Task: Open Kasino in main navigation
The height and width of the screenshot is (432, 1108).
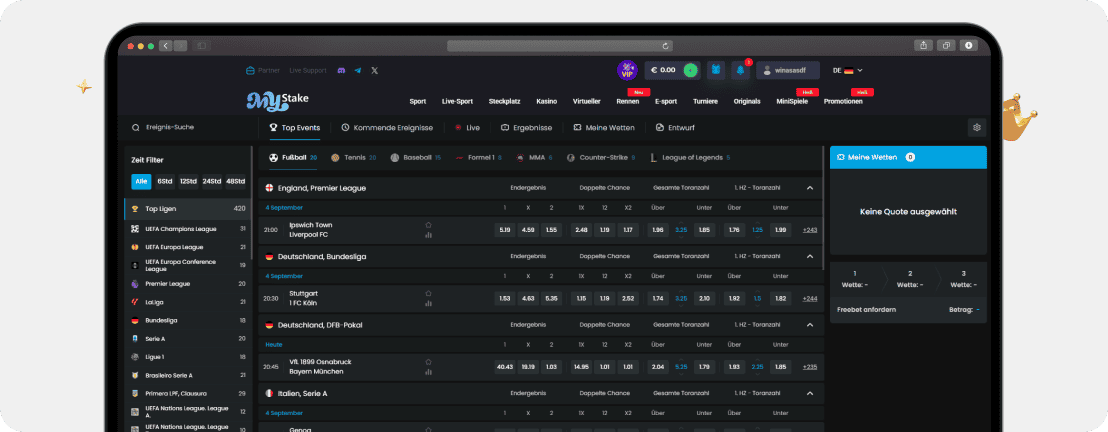Action: tap(546, 101)
